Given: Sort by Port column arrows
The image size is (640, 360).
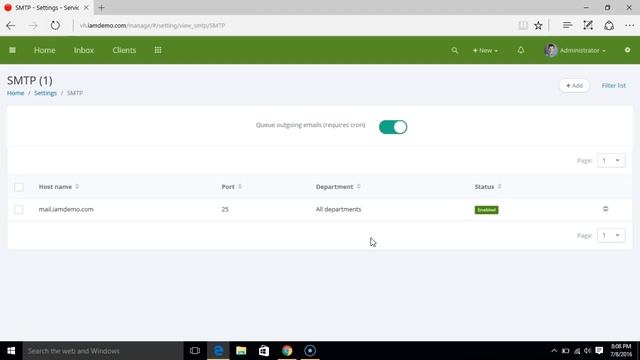Looking at the screenshot, I should click(x=240, y=187).
